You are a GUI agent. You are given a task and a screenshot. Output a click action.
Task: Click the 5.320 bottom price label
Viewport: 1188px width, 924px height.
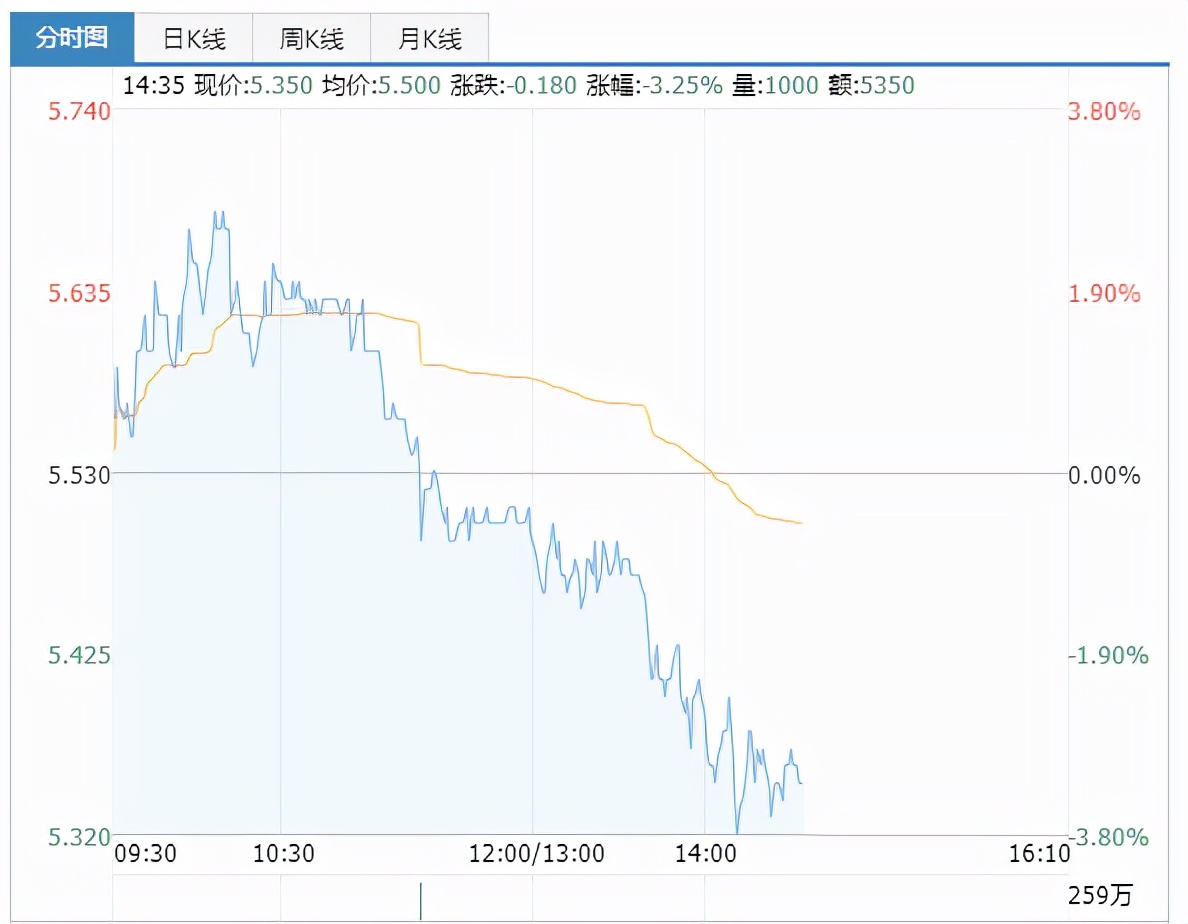[x=79, y=837]
